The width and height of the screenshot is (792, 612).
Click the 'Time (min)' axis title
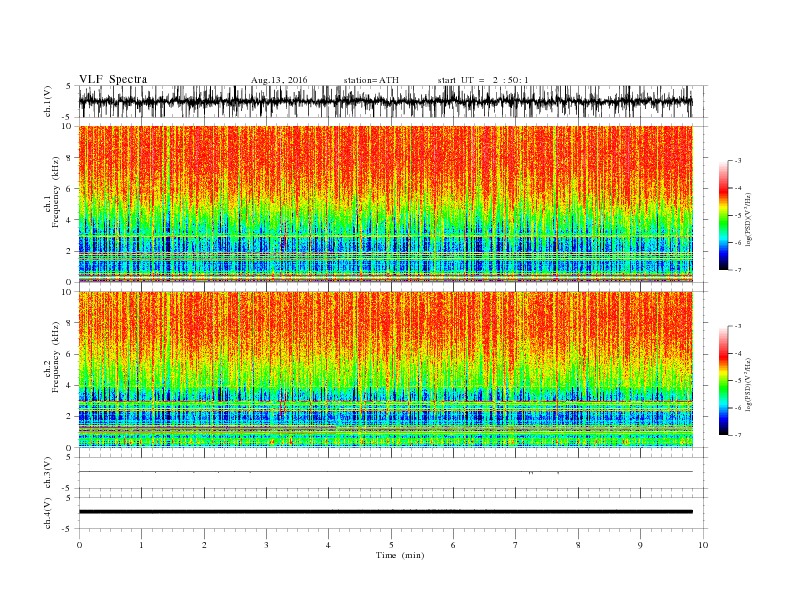[x=400, y=555]
